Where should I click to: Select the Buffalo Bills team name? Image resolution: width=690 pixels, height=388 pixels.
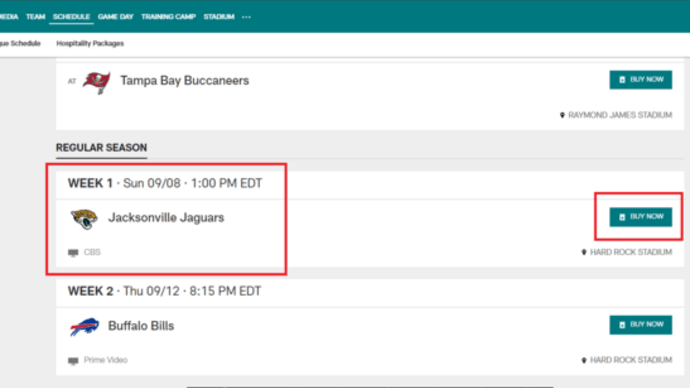[141, 326]
